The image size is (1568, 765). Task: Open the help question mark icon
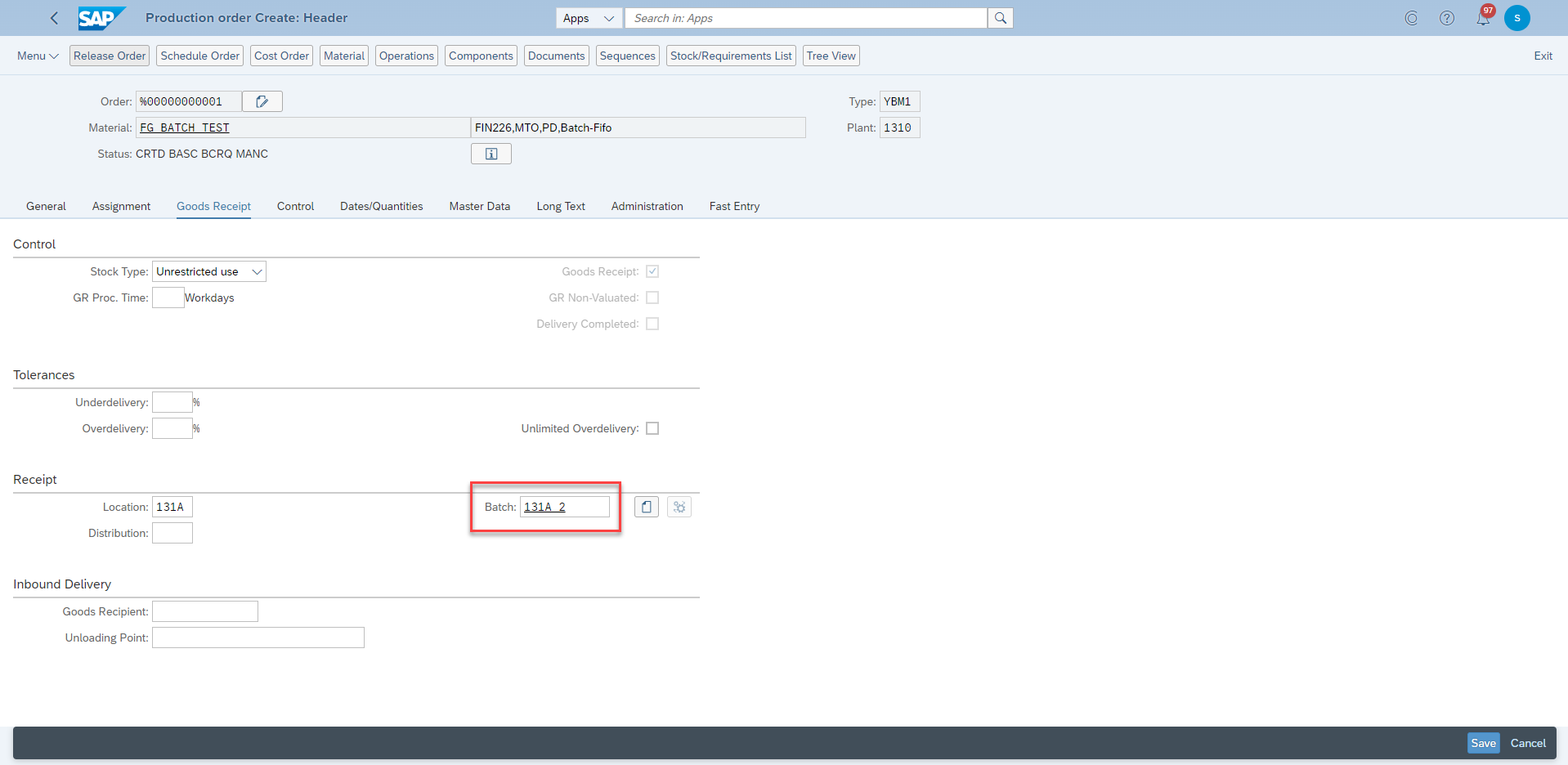click(1447, 18)
